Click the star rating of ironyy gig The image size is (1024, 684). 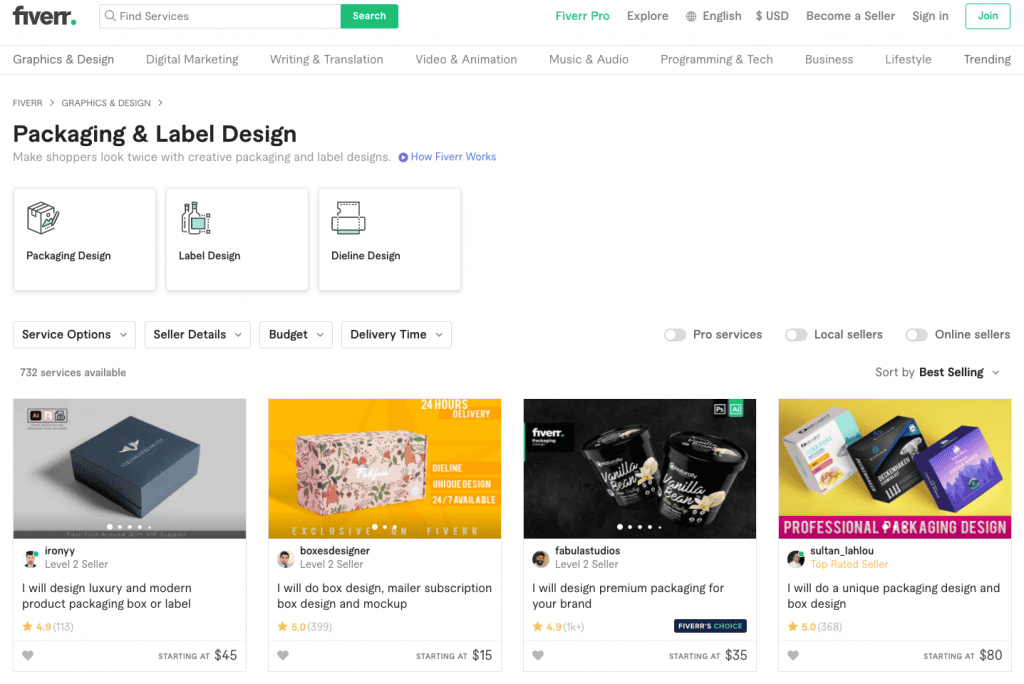(48, 627)
